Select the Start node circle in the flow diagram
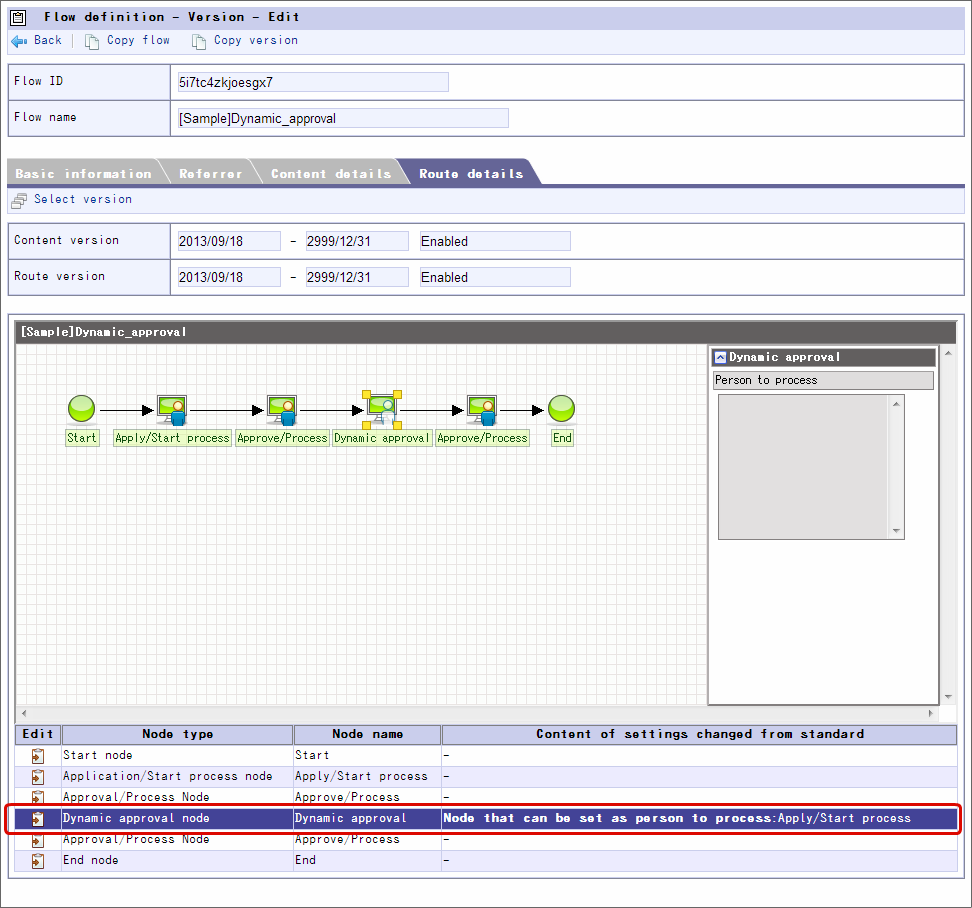 [x=81, y=409]
